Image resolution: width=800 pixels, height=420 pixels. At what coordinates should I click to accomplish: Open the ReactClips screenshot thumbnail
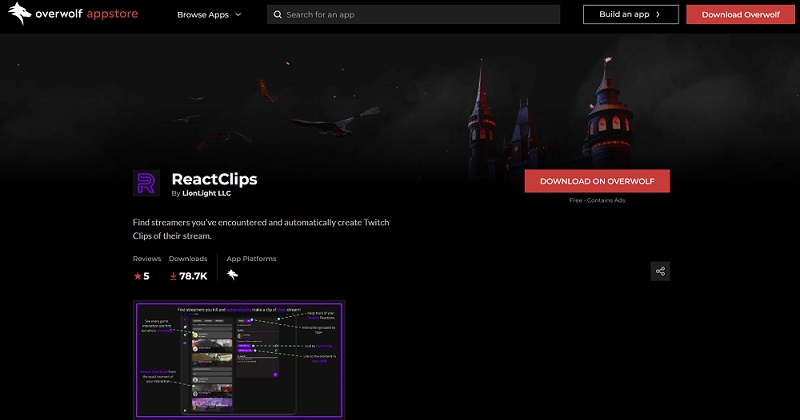point(239,360)
